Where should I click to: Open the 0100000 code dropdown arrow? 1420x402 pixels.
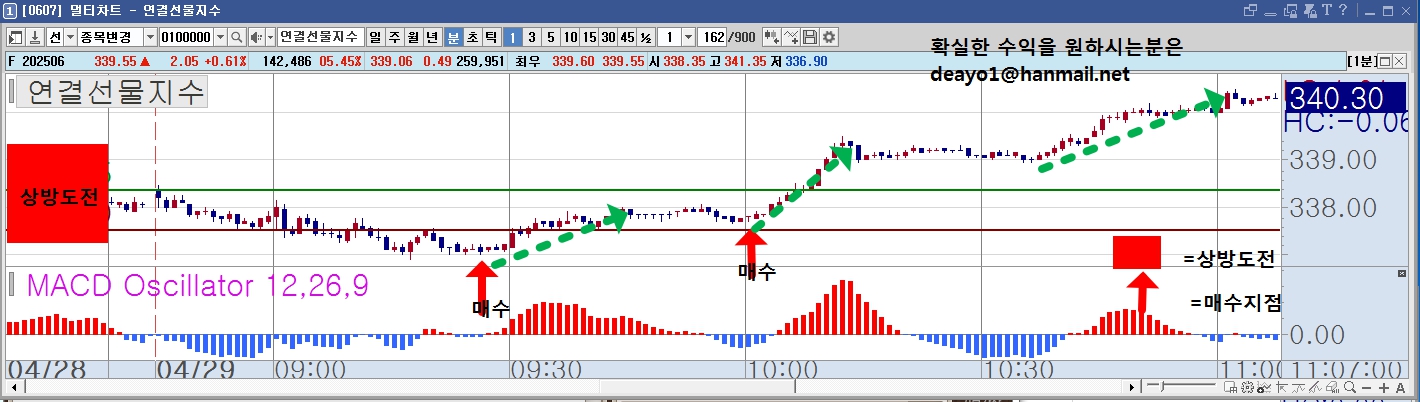(x=221, y=37)
